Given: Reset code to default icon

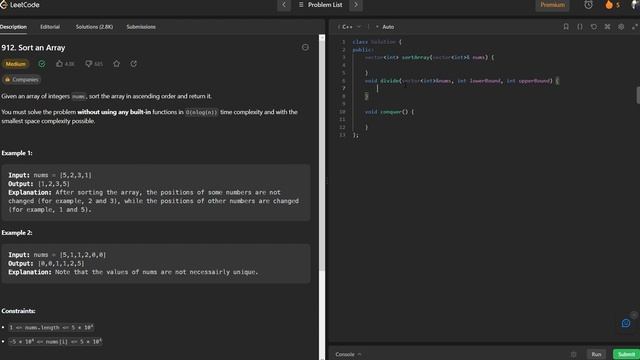Looking at the screenshot, I should [x=593, y=27].
